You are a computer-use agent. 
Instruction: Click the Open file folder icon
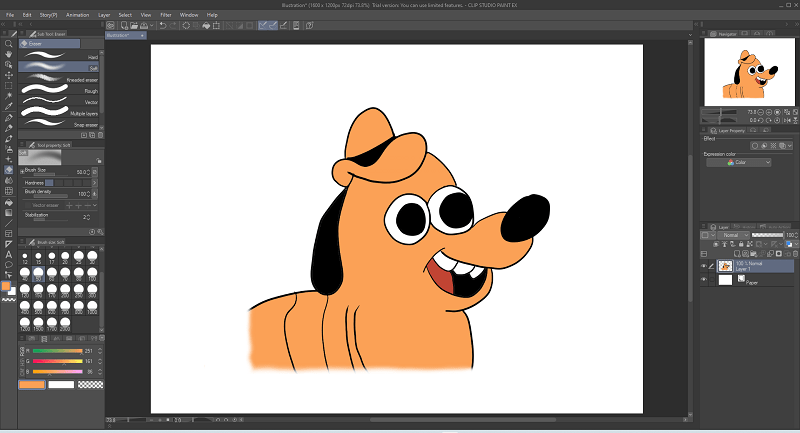tap(134, 26)
